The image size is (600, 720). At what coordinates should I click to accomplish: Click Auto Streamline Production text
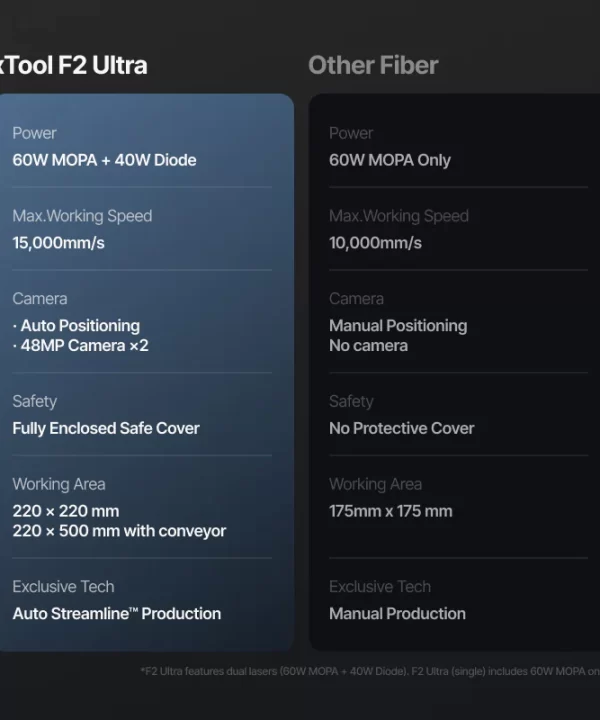coord(117,613)
